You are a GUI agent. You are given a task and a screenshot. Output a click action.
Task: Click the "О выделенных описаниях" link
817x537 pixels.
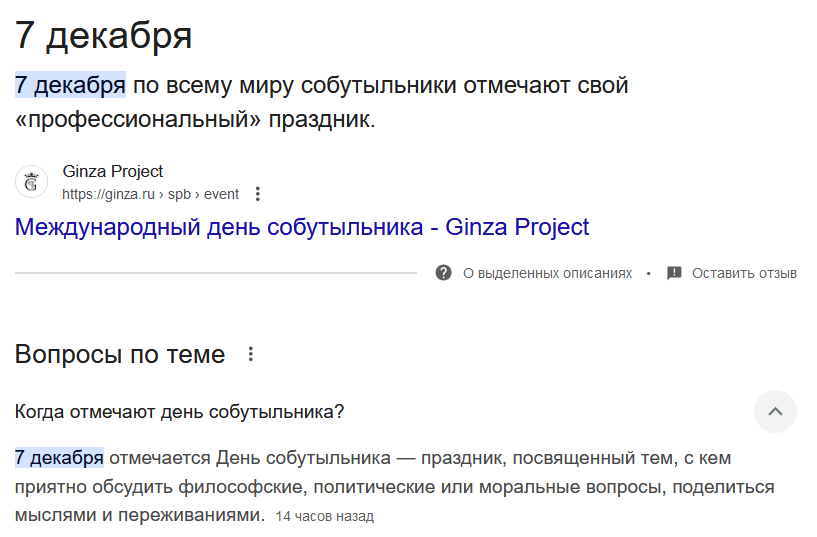[x=547, y=273]
